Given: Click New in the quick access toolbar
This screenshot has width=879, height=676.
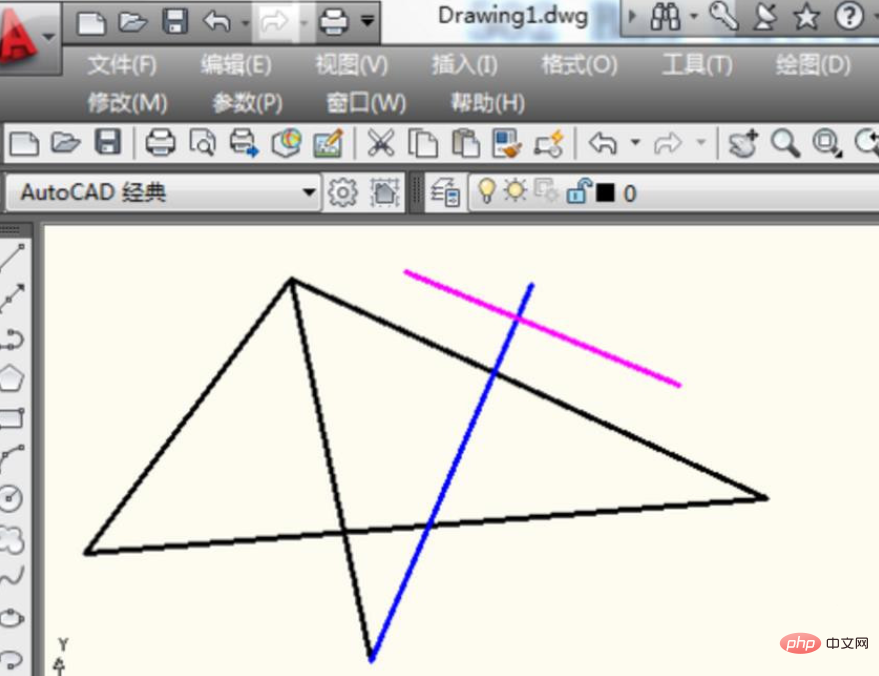Looking at the screenshot, I should 91,22.
